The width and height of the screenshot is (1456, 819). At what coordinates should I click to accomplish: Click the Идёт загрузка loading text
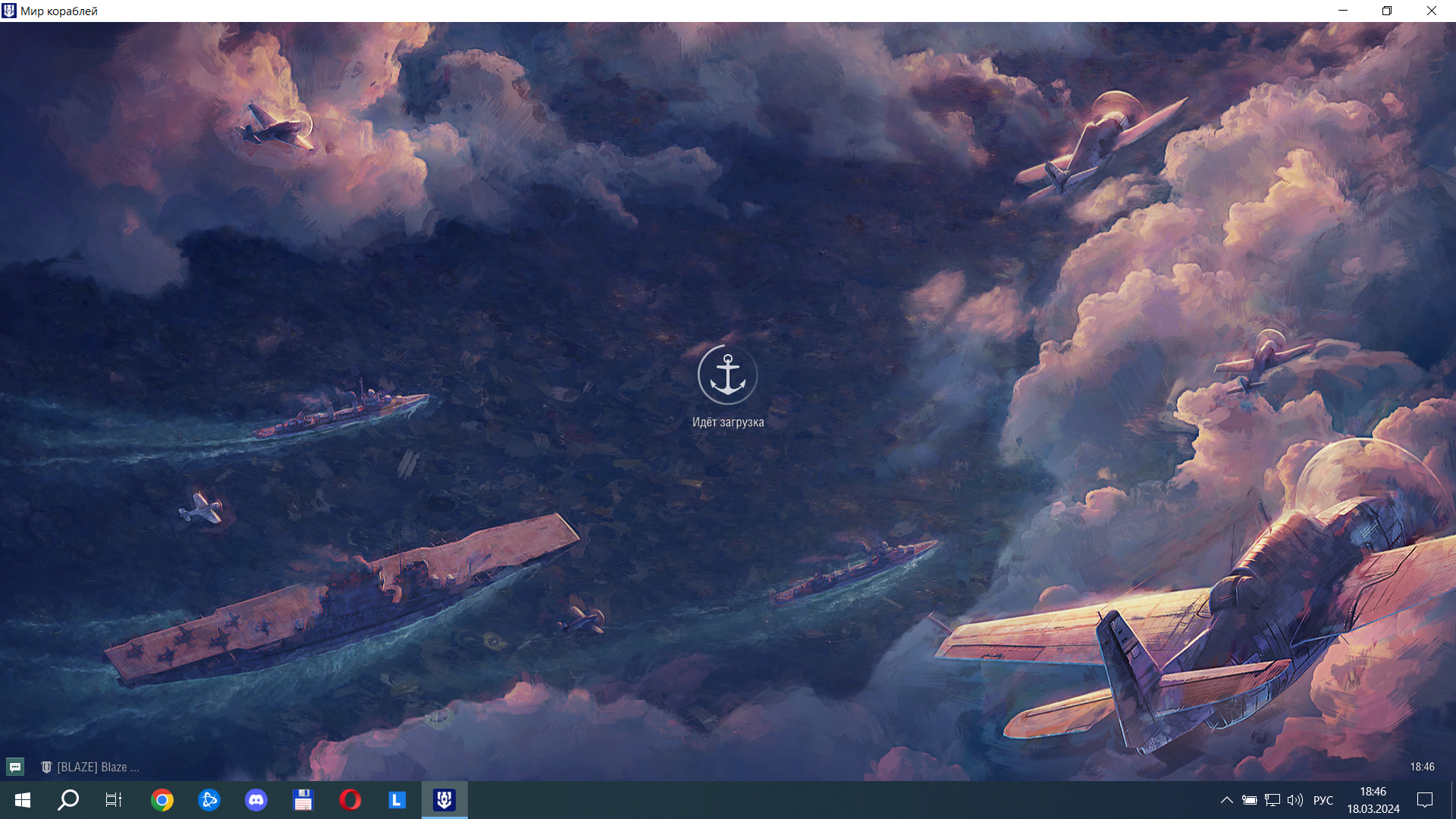tap(728, 422)
